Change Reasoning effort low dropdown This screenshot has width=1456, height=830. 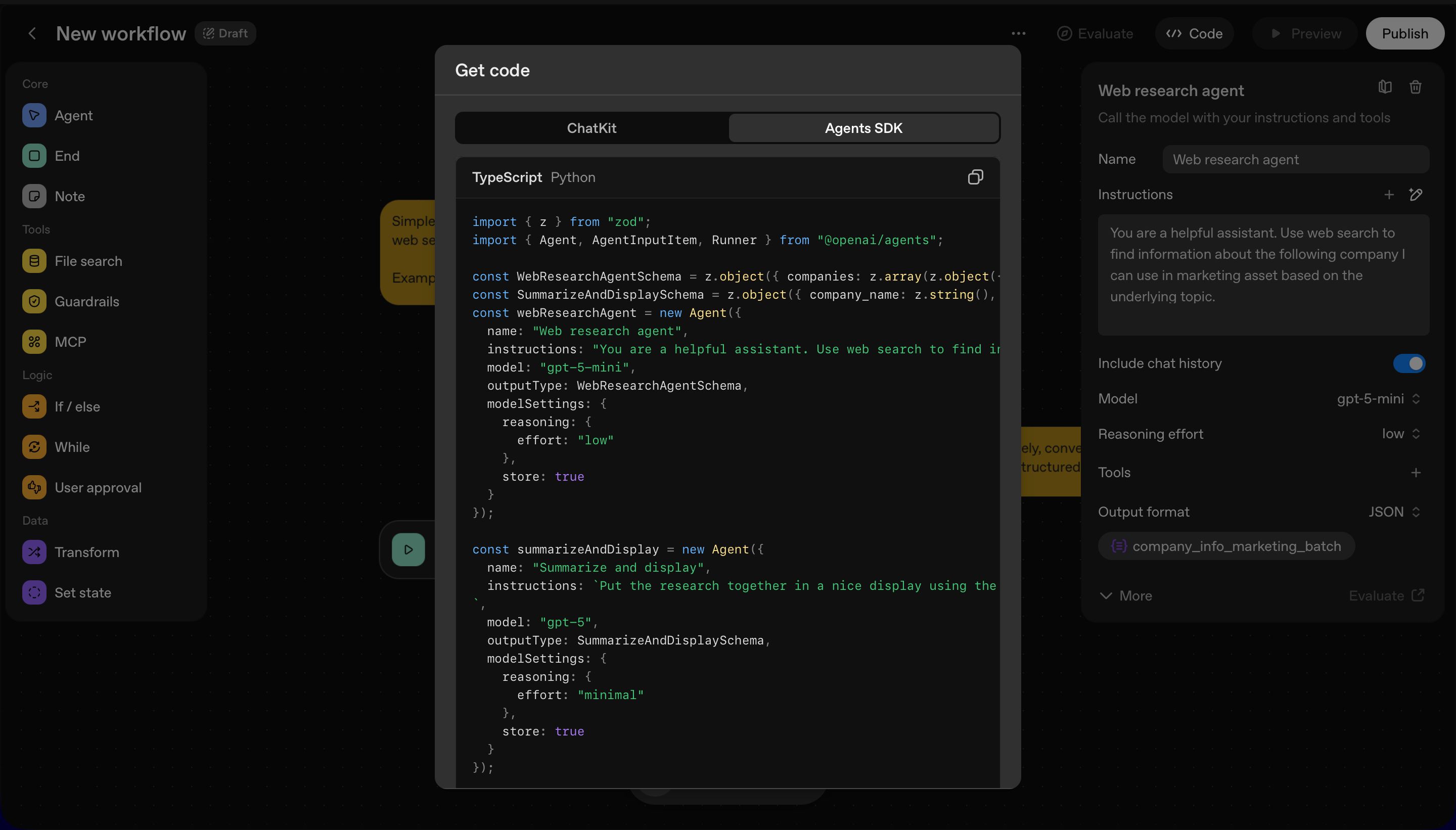click(1400, 434)
